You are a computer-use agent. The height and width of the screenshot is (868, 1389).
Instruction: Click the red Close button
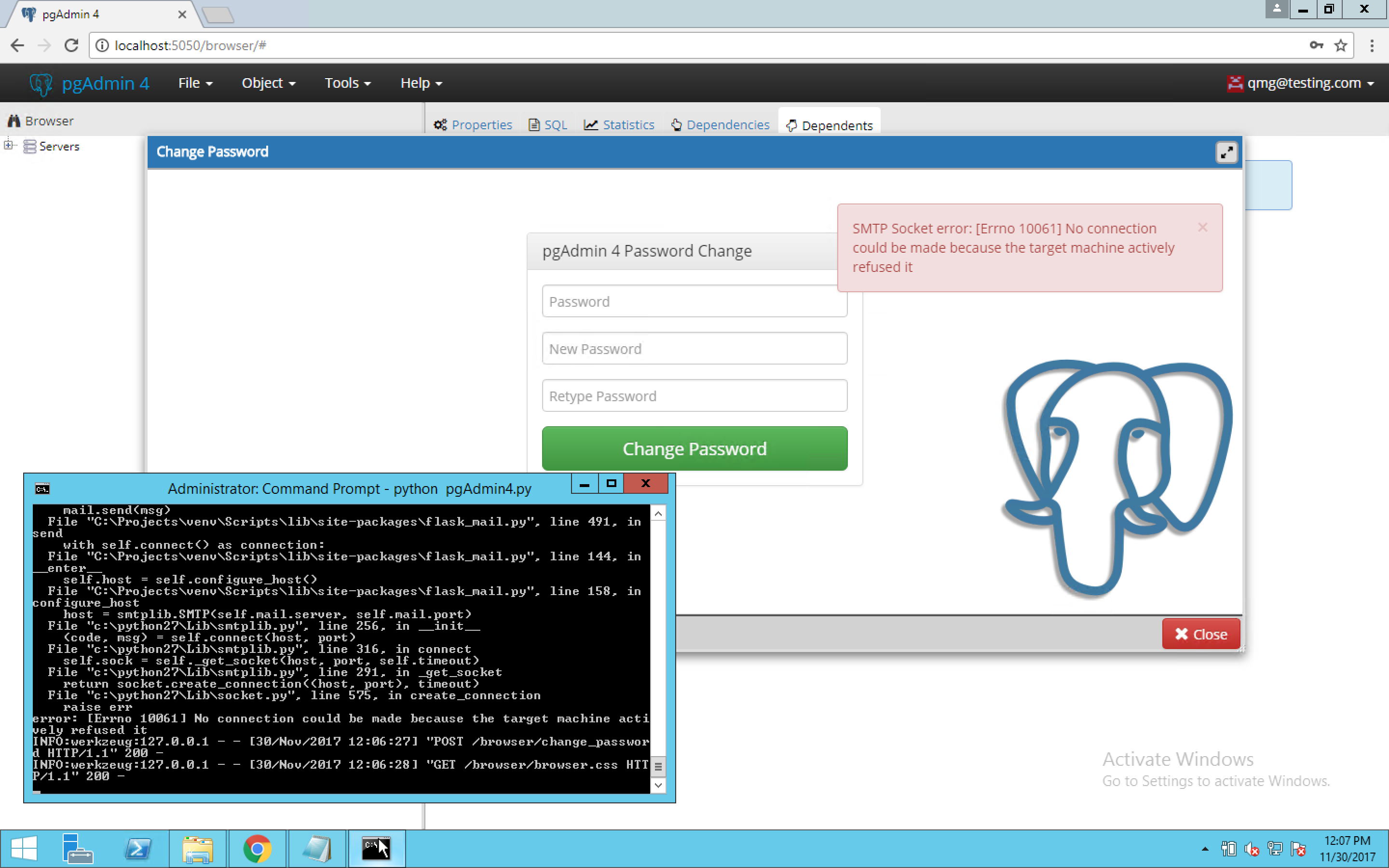(x=1201, y=634)
